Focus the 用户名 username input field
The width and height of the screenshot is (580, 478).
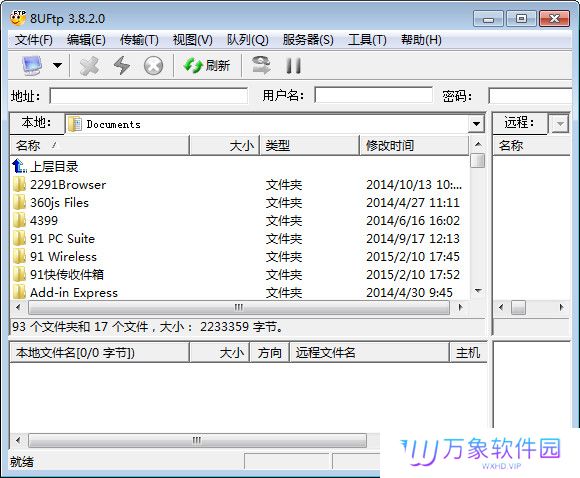[x=373, y=95]
